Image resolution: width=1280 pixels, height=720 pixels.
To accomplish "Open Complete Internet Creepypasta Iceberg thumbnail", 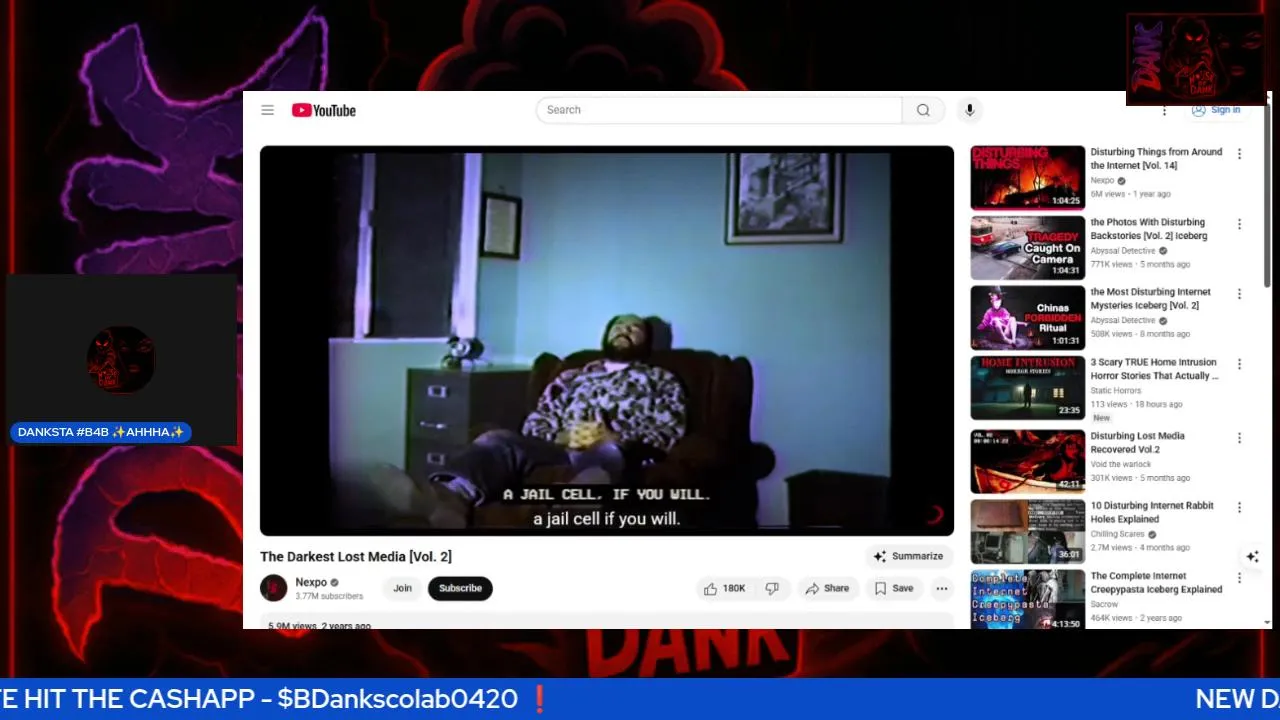I will click(x=1028, y=600).
